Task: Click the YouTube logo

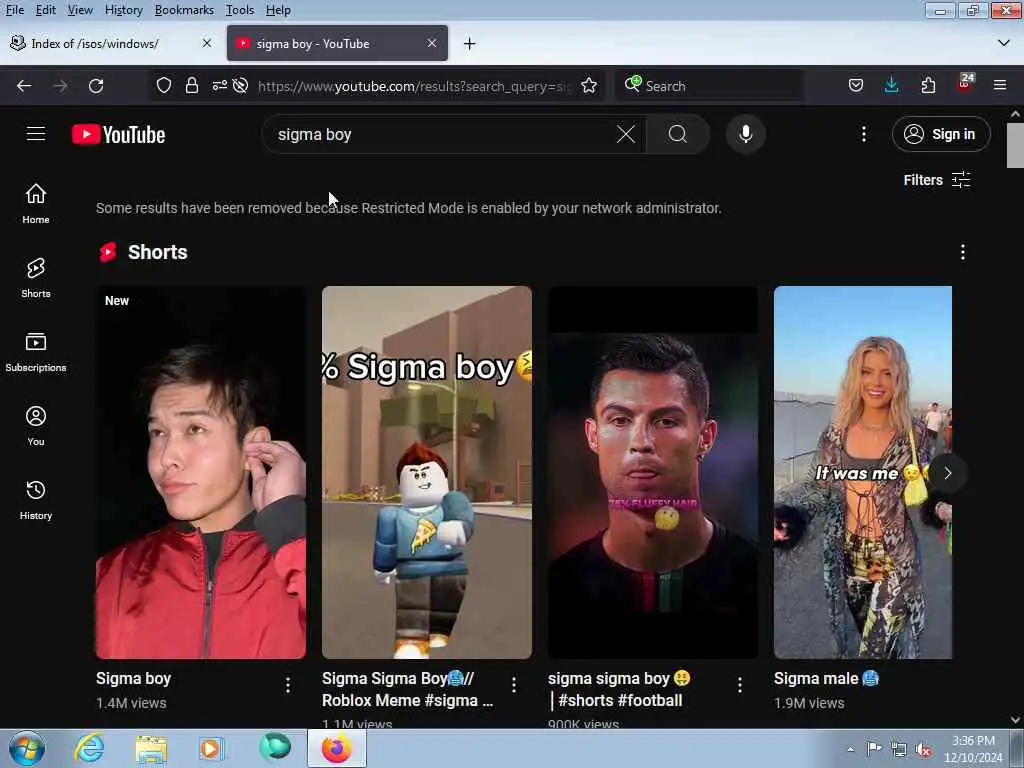Action: [x=118, y=135]
